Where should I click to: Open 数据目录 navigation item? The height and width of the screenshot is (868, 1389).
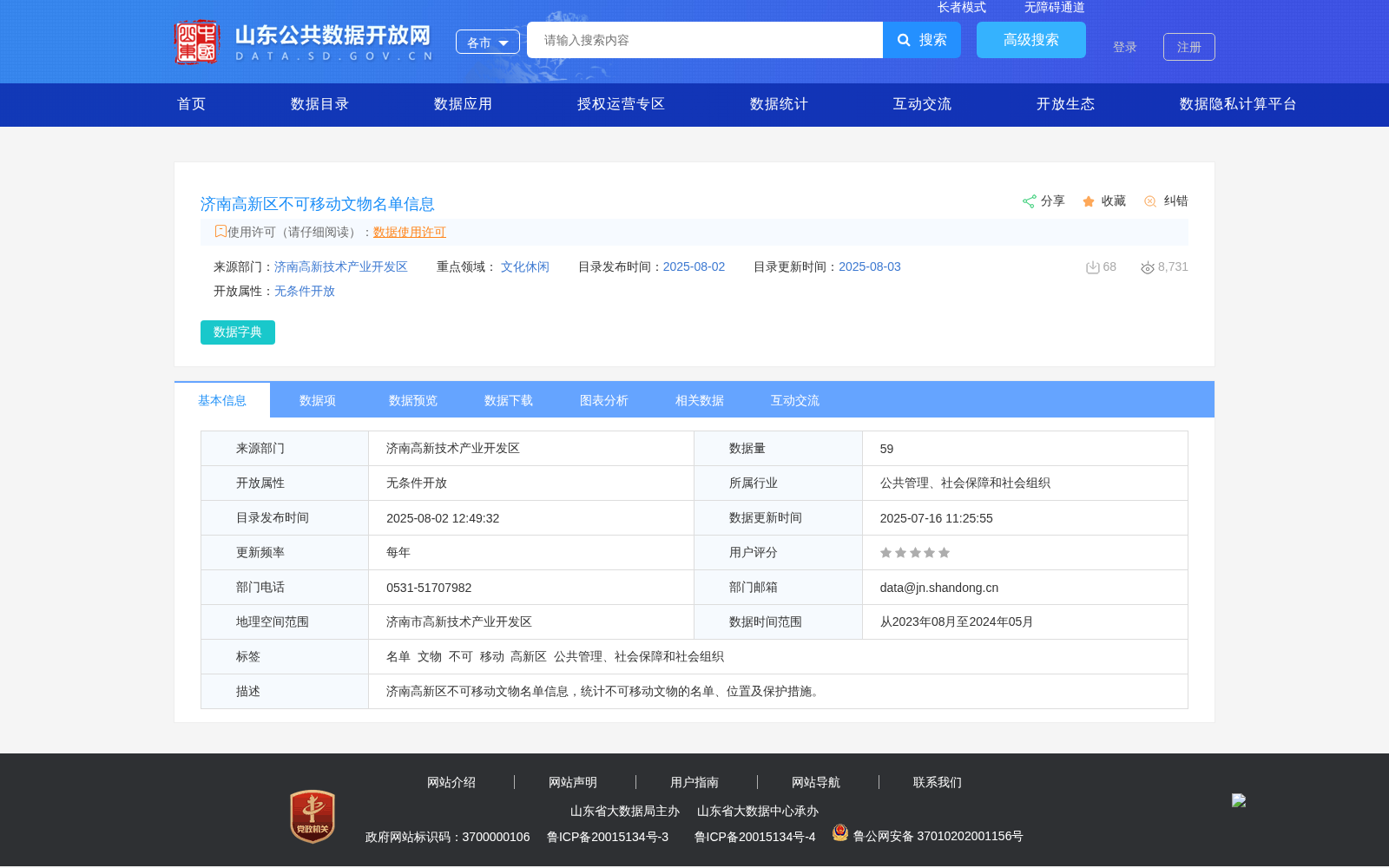[320, 104]
